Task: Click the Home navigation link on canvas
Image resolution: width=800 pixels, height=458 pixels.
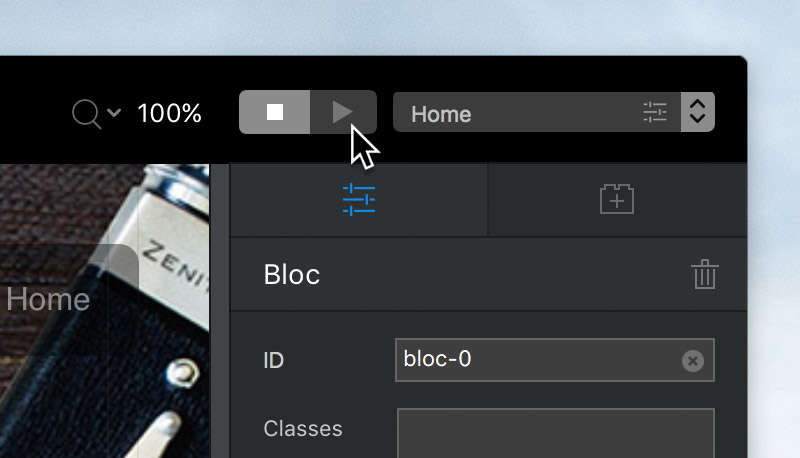Action: point(48,299)
